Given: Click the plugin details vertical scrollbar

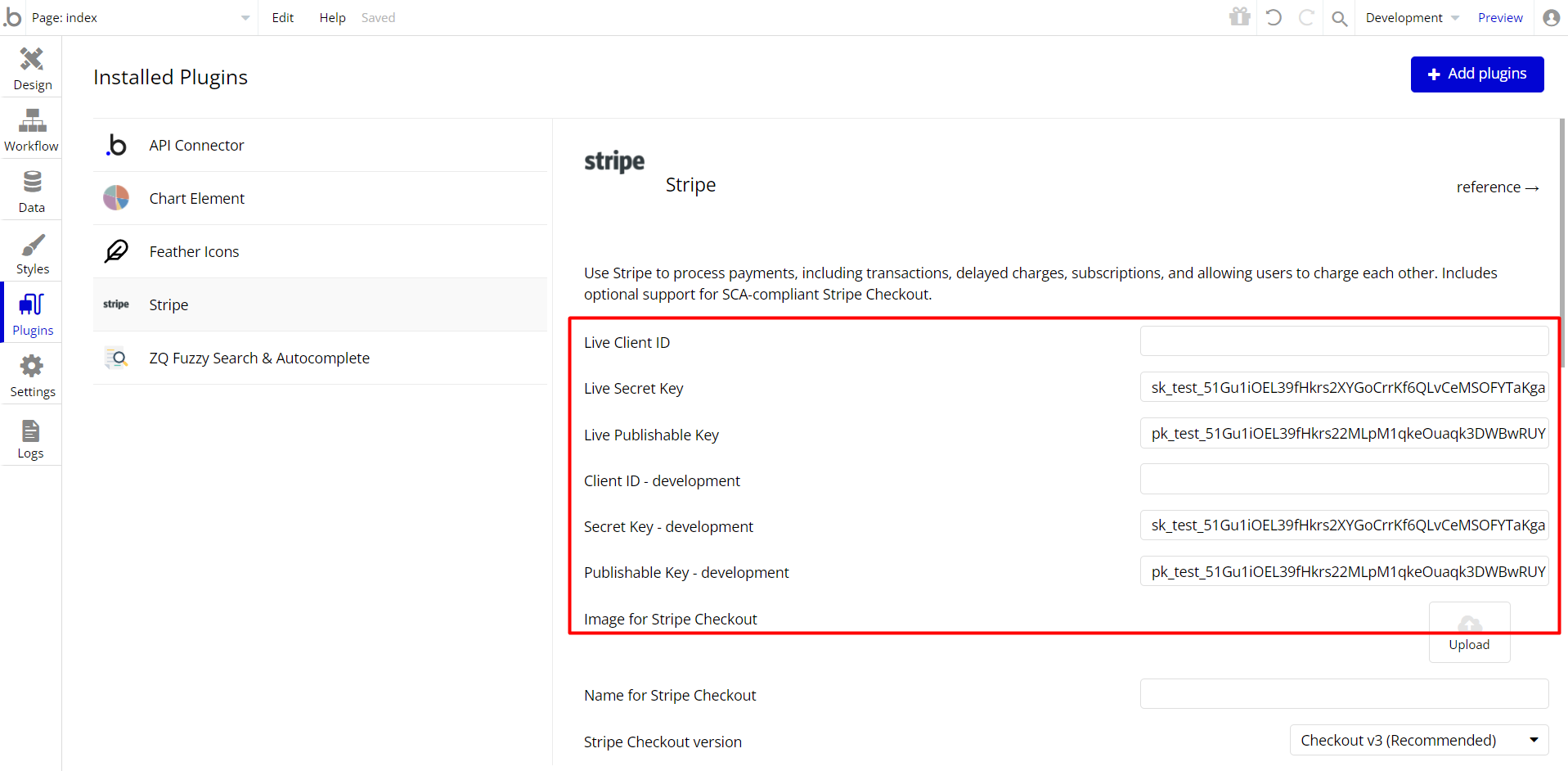Looking at the screenshot, I should (1562, 243).
